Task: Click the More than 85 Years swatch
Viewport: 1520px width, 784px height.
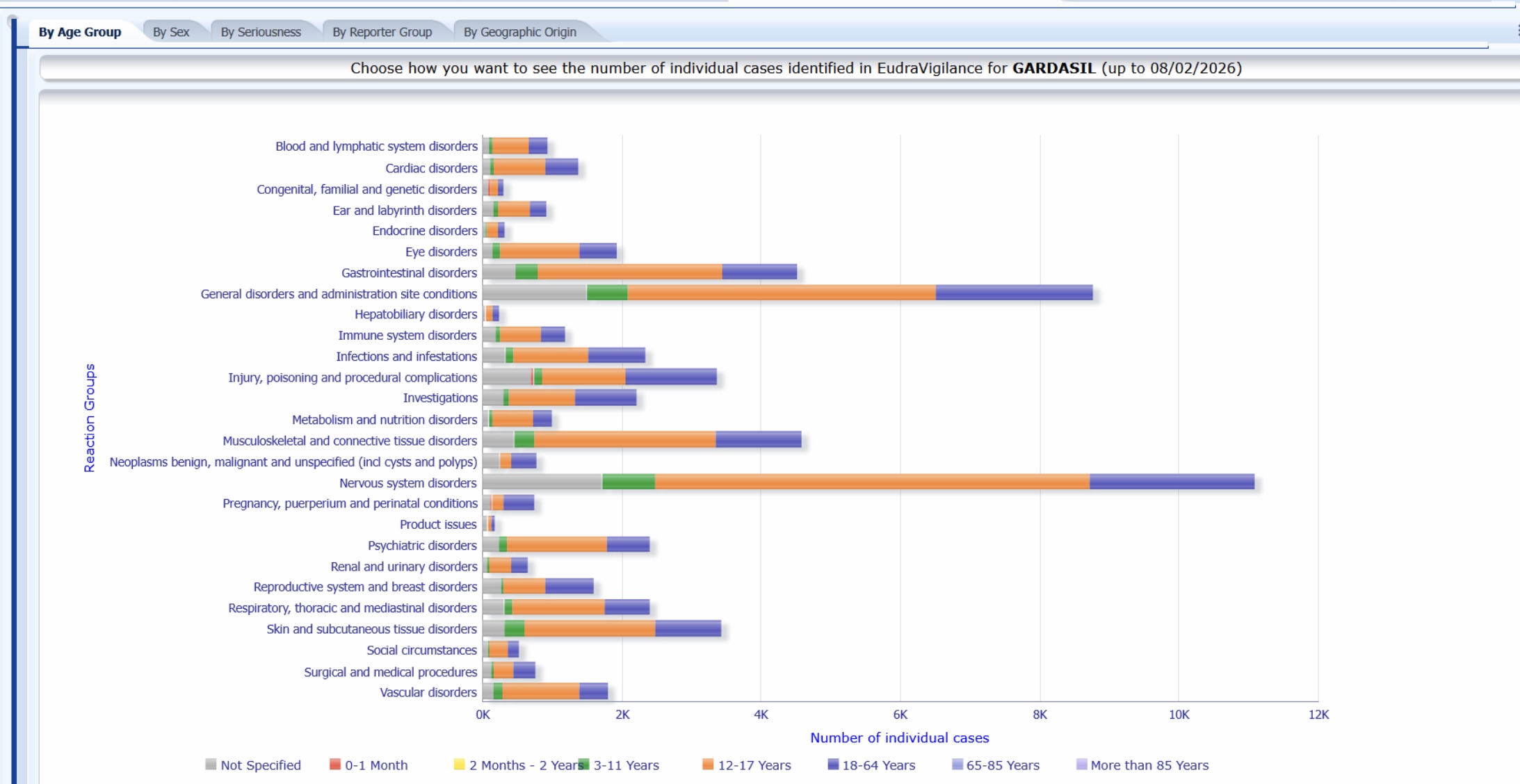Action: [1081, 765]
